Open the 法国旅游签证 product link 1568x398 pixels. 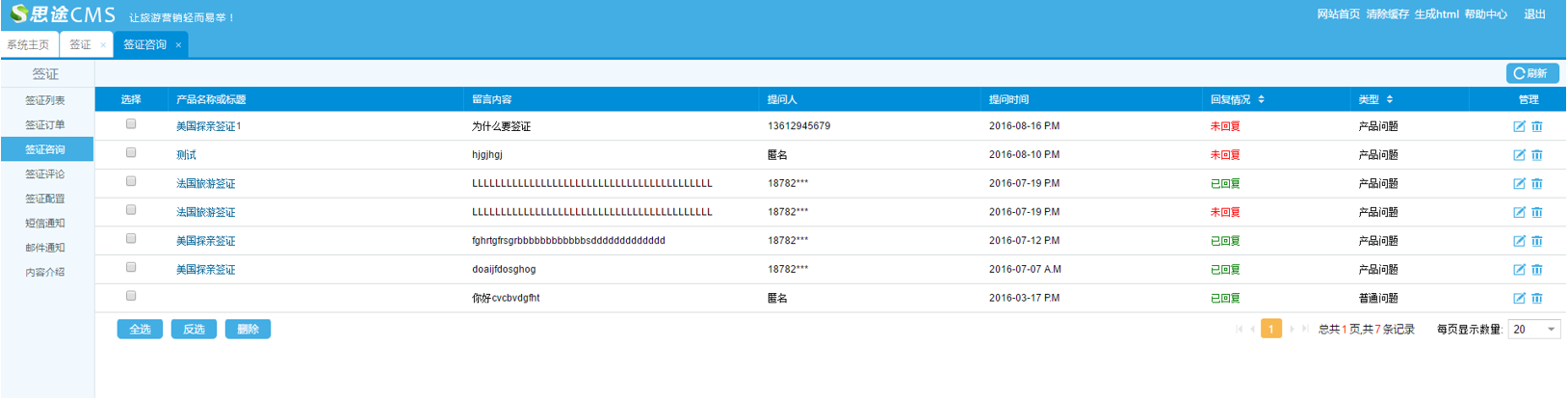point(205,184)
